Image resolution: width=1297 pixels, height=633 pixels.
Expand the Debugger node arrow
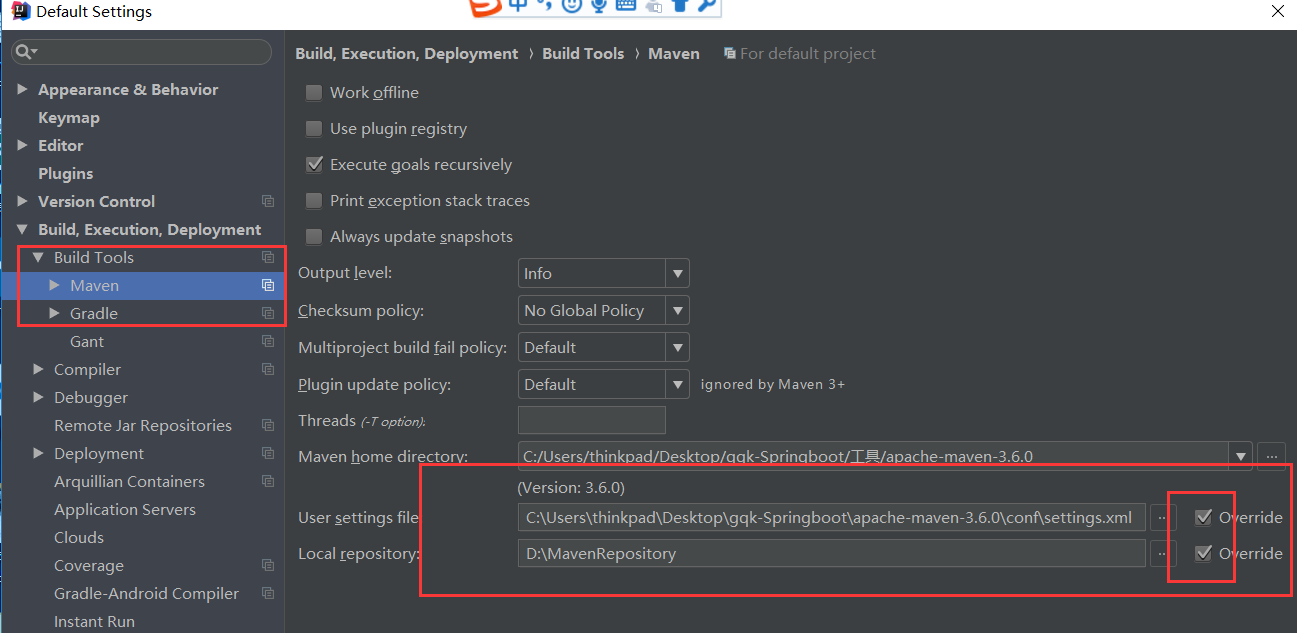(x=38, y=398)
